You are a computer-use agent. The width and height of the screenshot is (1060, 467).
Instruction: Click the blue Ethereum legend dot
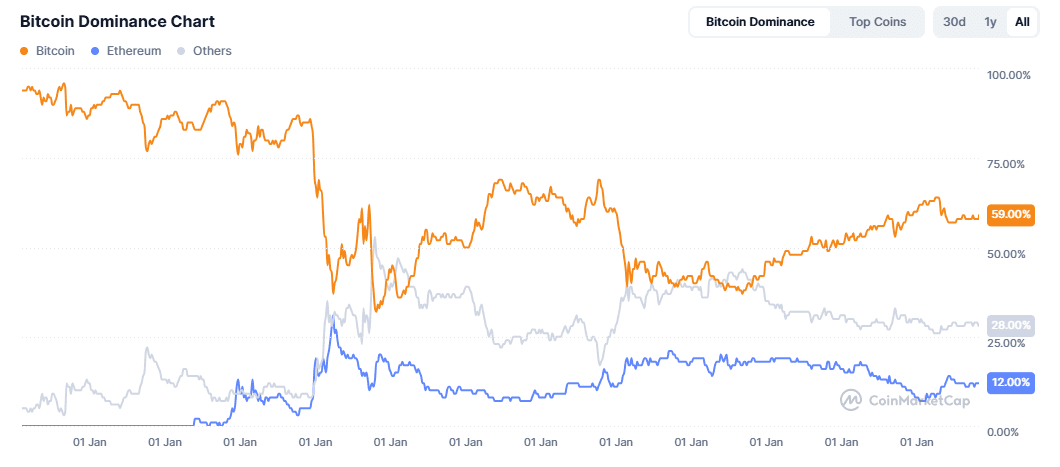pyautogui.click(x=94, y=51)
